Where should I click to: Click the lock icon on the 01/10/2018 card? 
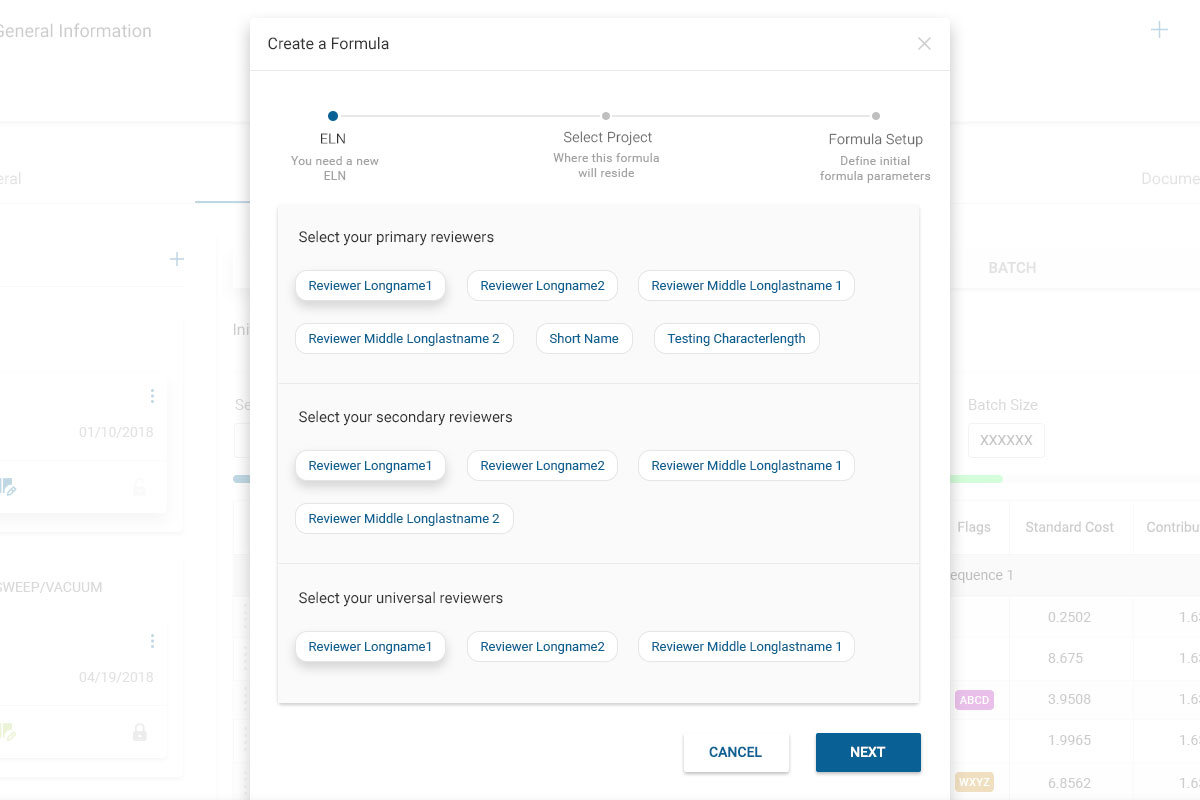point(140,487)
